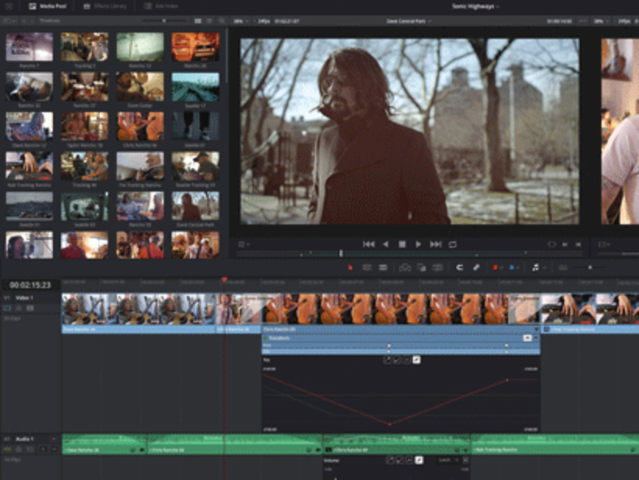The height and width of the screenshot is (480, 639).
Task: Click the audio note icon in toolbar
Action: (535, 267)
